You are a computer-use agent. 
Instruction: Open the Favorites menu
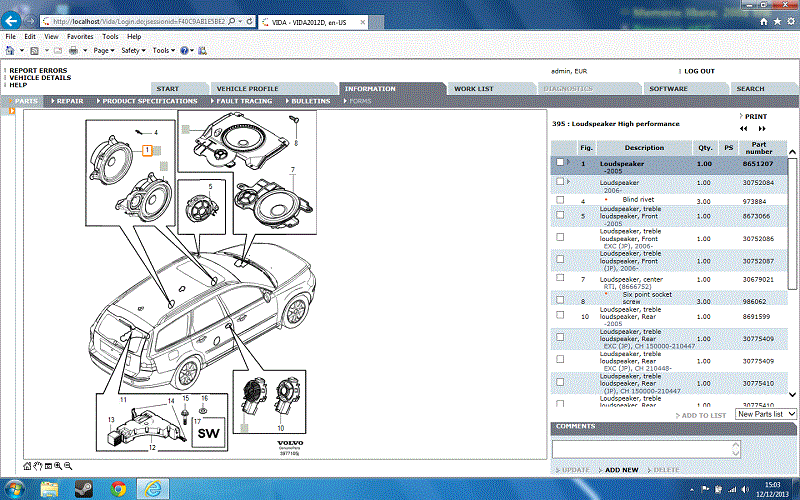80,37
